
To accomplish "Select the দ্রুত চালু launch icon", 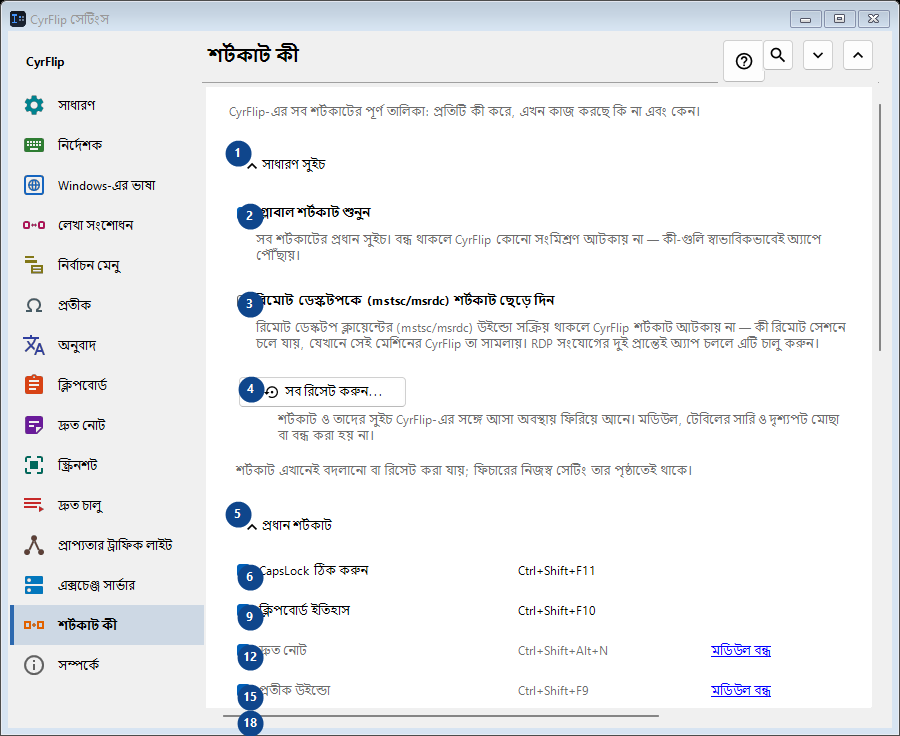I will click(x=34, y=505).
